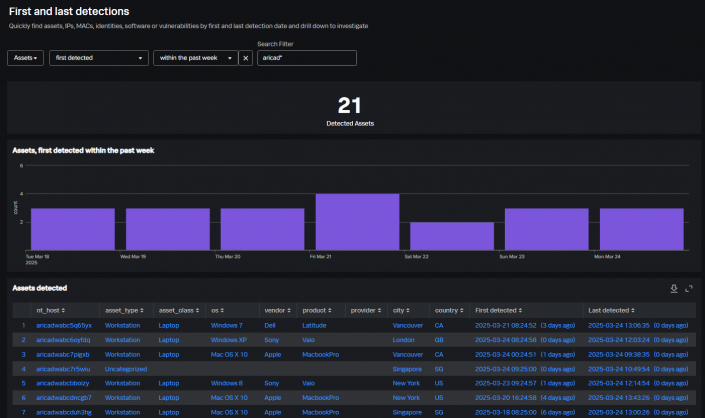705x418 pixels.
Task: Sort table by provider column
Action: click(x=366, y=311)
